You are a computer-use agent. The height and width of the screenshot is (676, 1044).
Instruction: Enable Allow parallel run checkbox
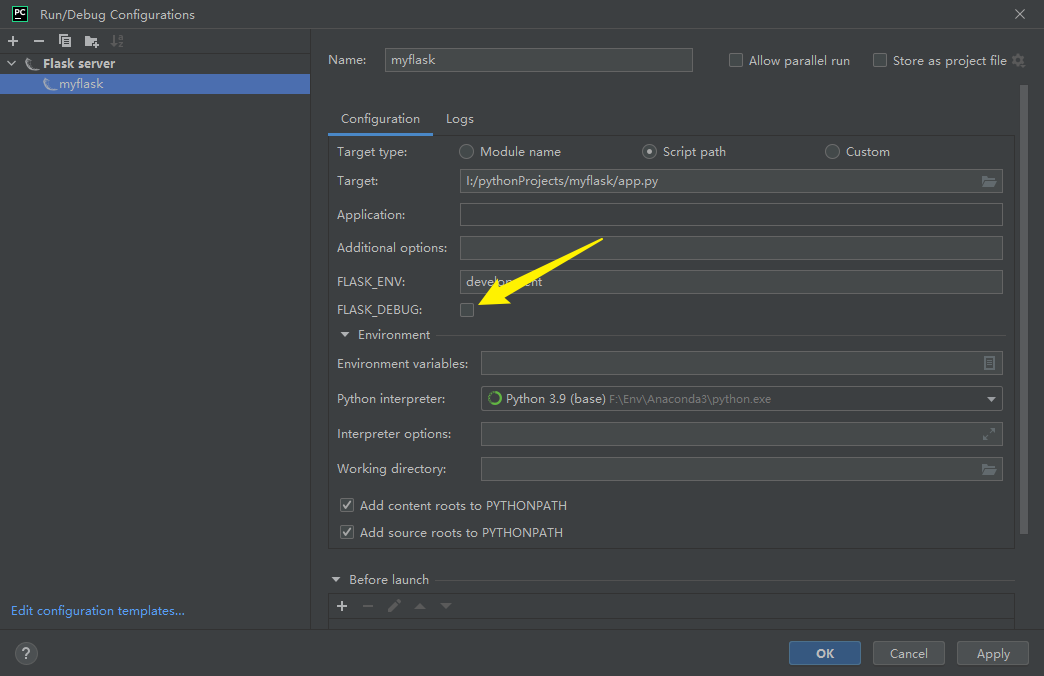[x=736, y=61]
